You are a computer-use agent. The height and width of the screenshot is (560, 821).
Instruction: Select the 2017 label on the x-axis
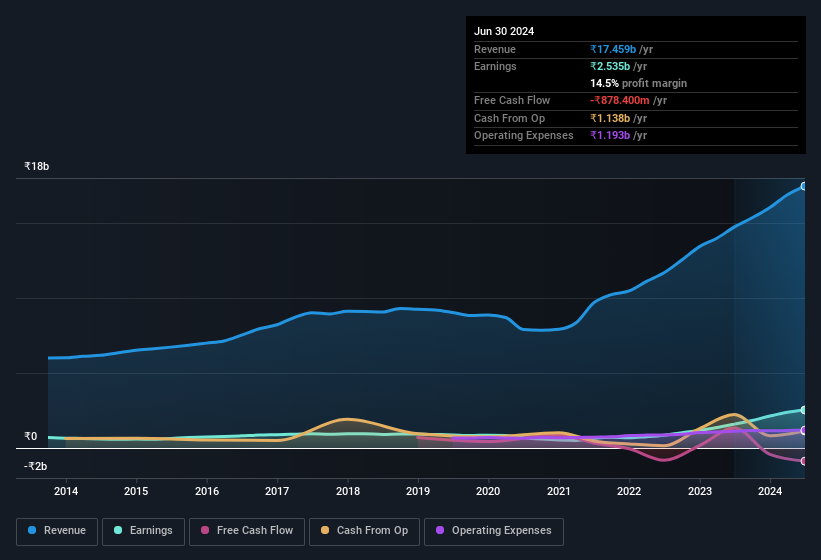(277, 491)
